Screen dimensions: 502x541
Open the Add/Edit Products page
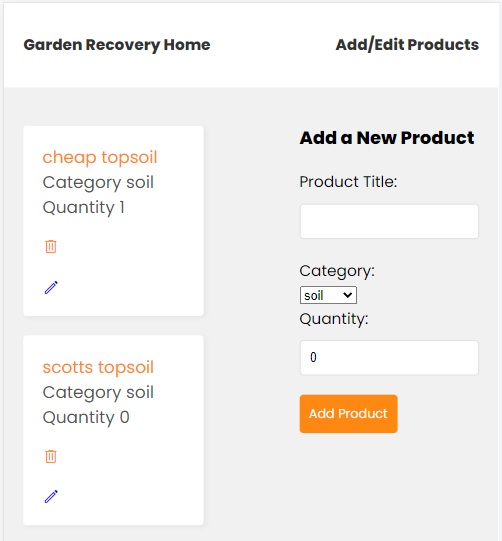pos(407,45)
